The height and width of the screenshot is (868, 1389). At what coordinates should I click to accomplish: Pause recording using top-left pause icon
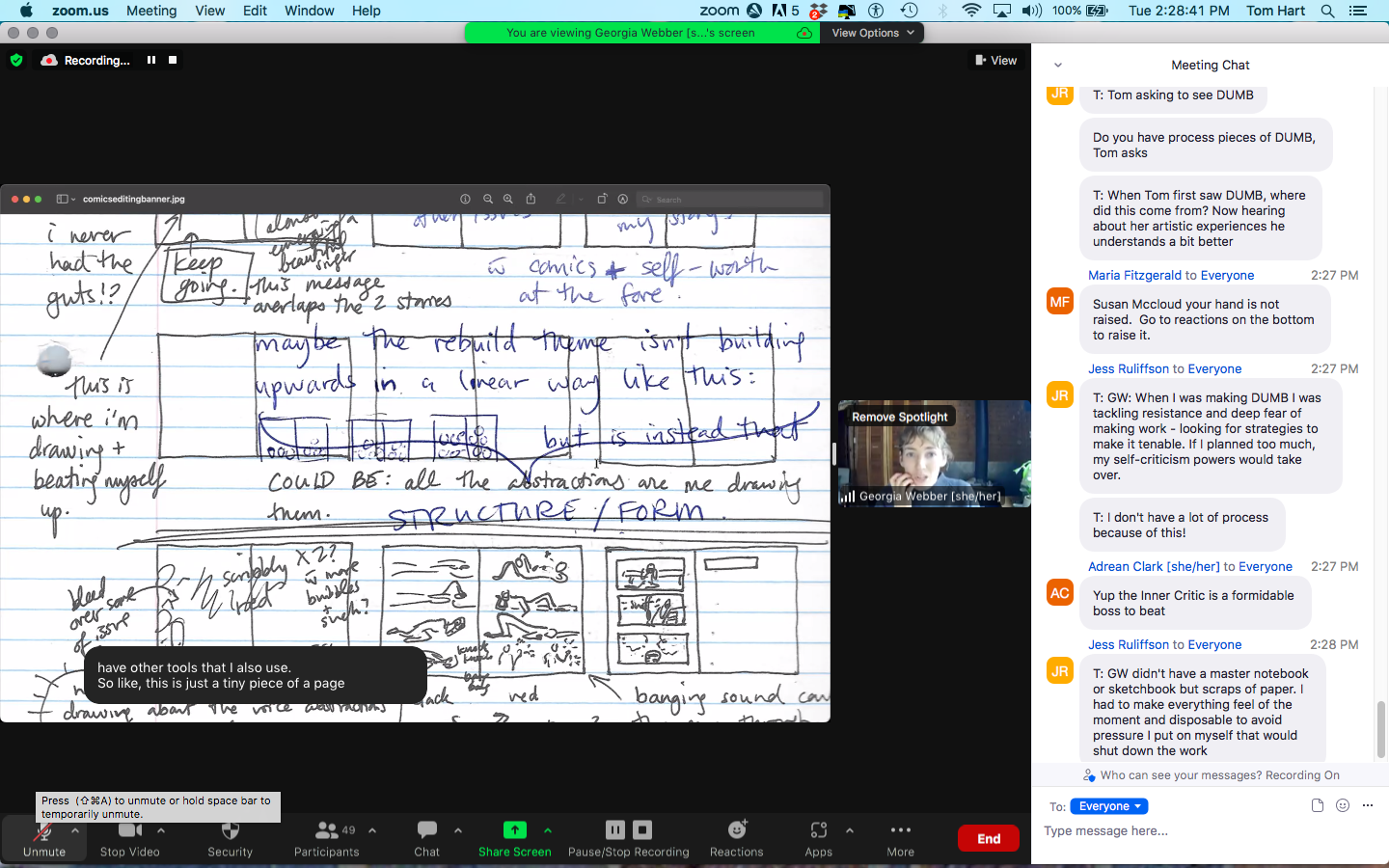coord(151,60)
